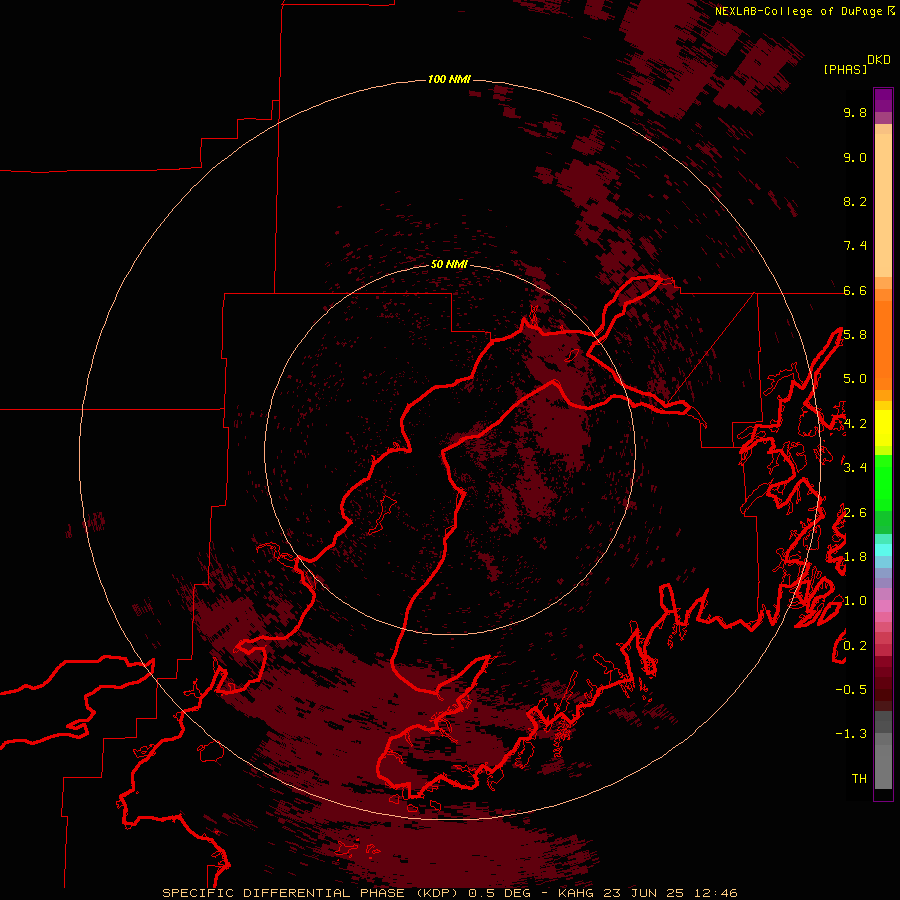Pick the cyan band of the color bar
900x900 pixels.
point(883,550)
